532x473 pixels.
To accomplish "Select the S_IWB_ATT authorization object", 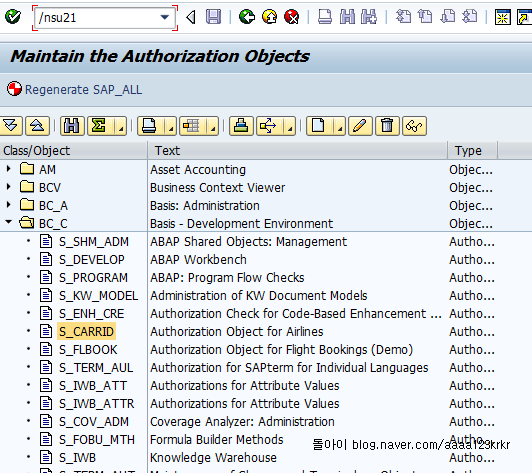I will click(x=93, y=385).
